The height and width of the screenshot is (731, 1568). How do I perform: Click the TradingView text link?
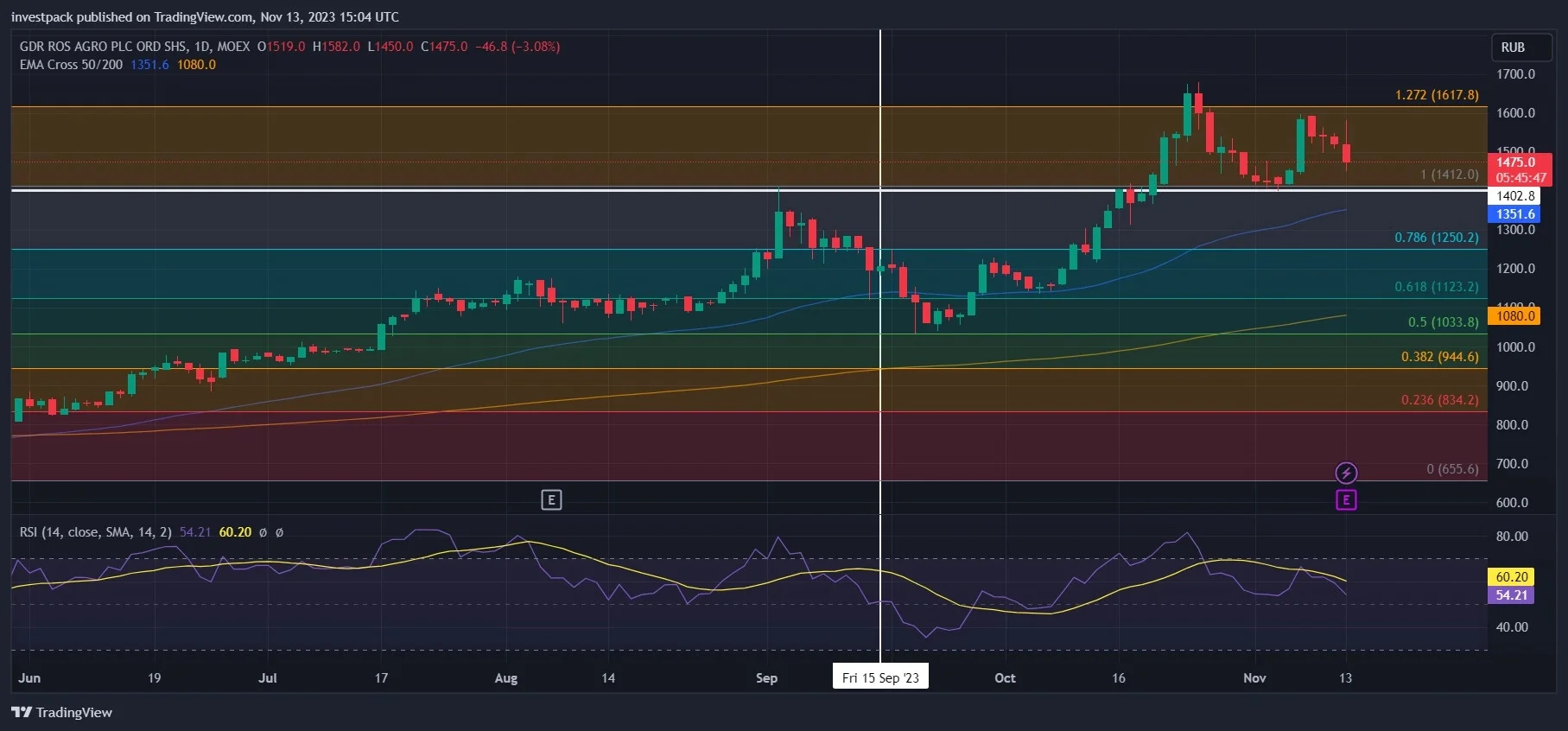coord(74,713)
